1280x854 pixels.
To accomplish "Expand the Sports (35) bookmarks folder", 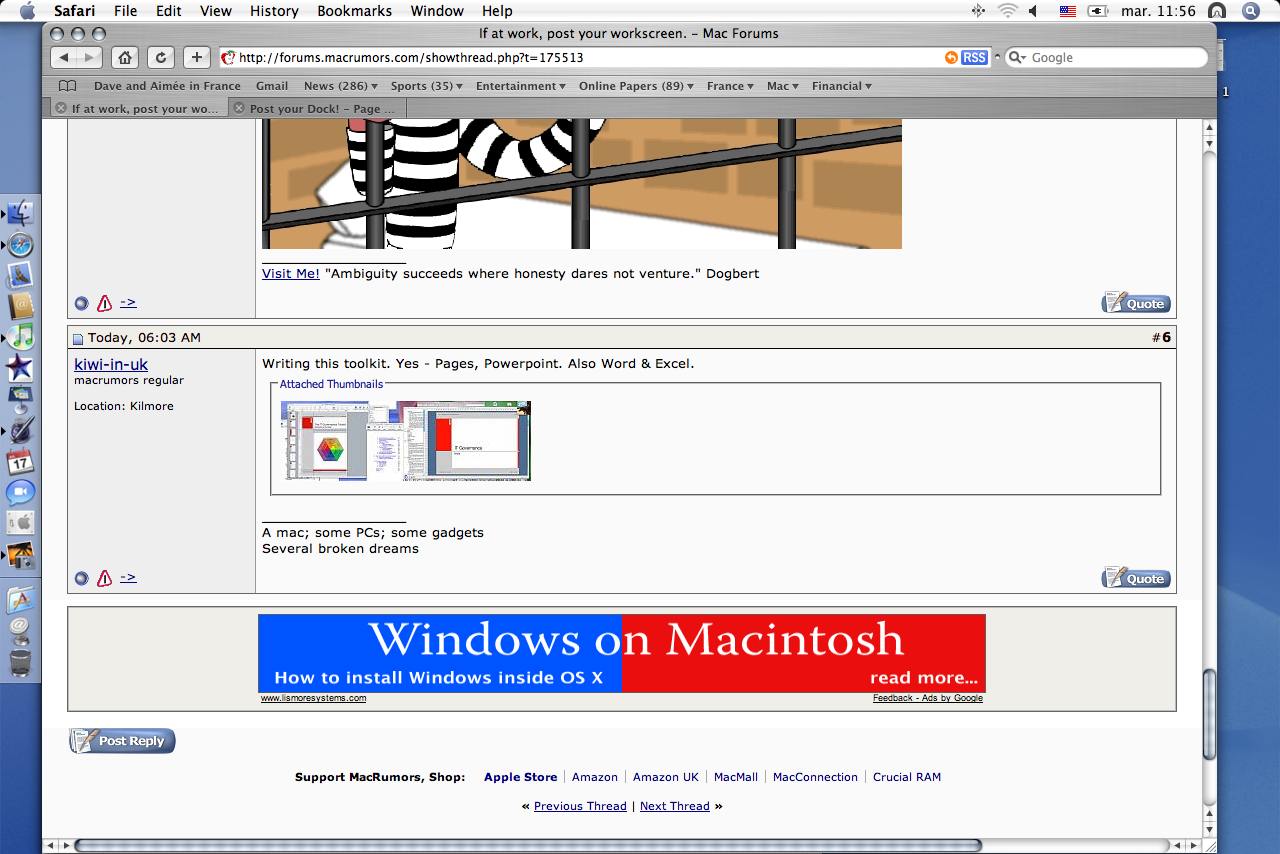I will coord(426,86).
